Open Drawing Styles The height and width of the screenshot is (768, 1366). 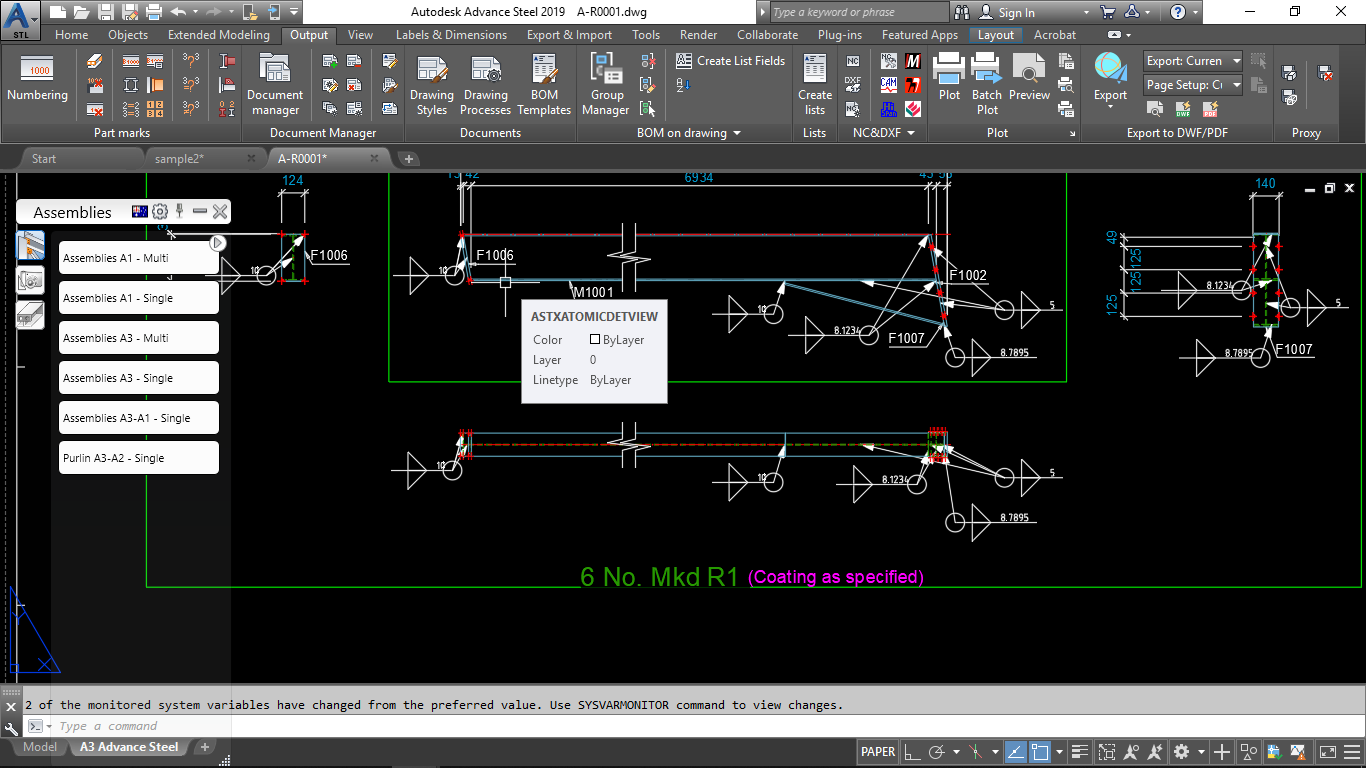click(x=431, y=85)
